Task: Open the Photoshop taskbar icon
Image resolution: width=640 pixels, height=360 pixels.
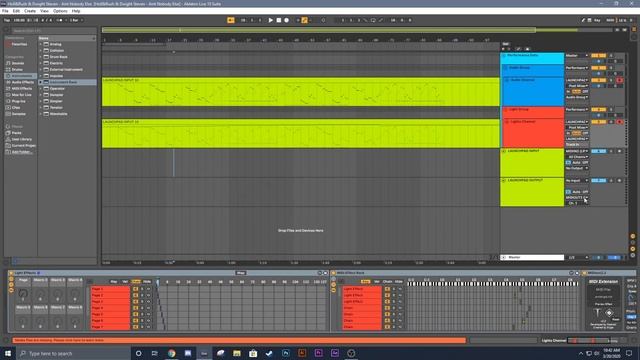Action: point(286,353)
